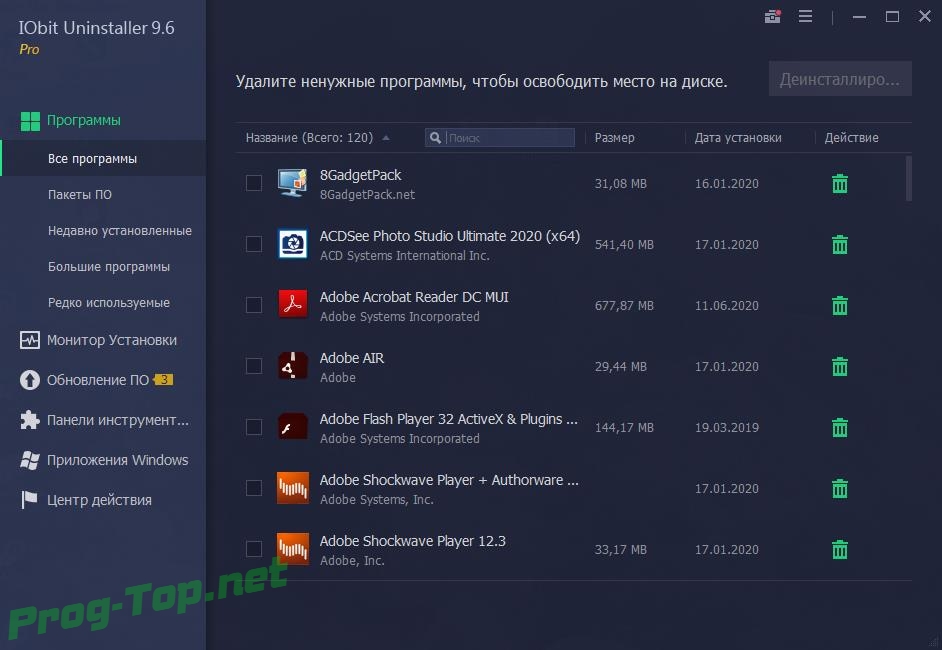Remove Adobe AIR using its trash icon
The height and width of the screenshot is (650, 942).
(840, 366)
